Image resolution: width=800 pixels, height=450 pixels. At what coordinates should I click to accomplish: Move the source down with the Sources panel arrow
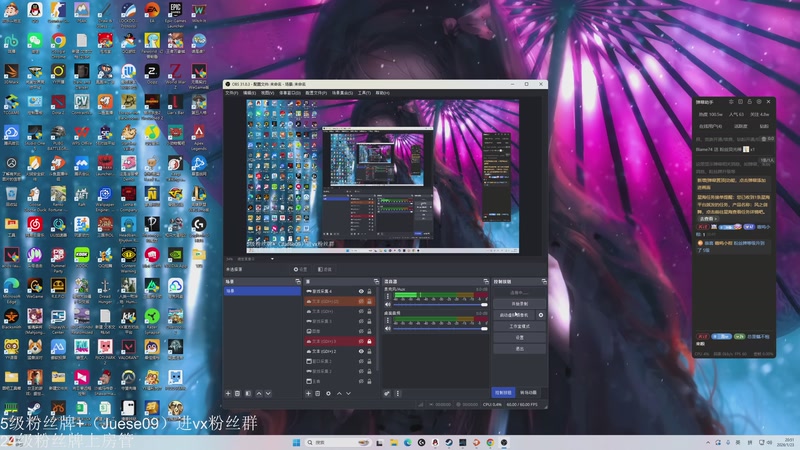(x=348, y=393)
